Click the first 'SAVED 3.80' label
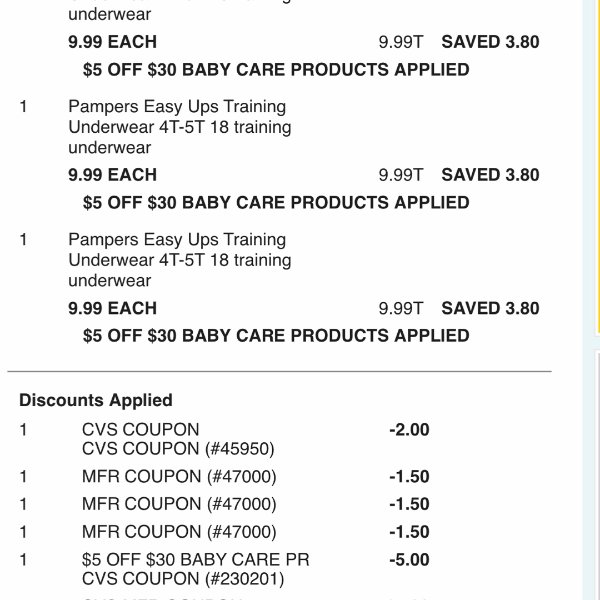 [490, 42]
